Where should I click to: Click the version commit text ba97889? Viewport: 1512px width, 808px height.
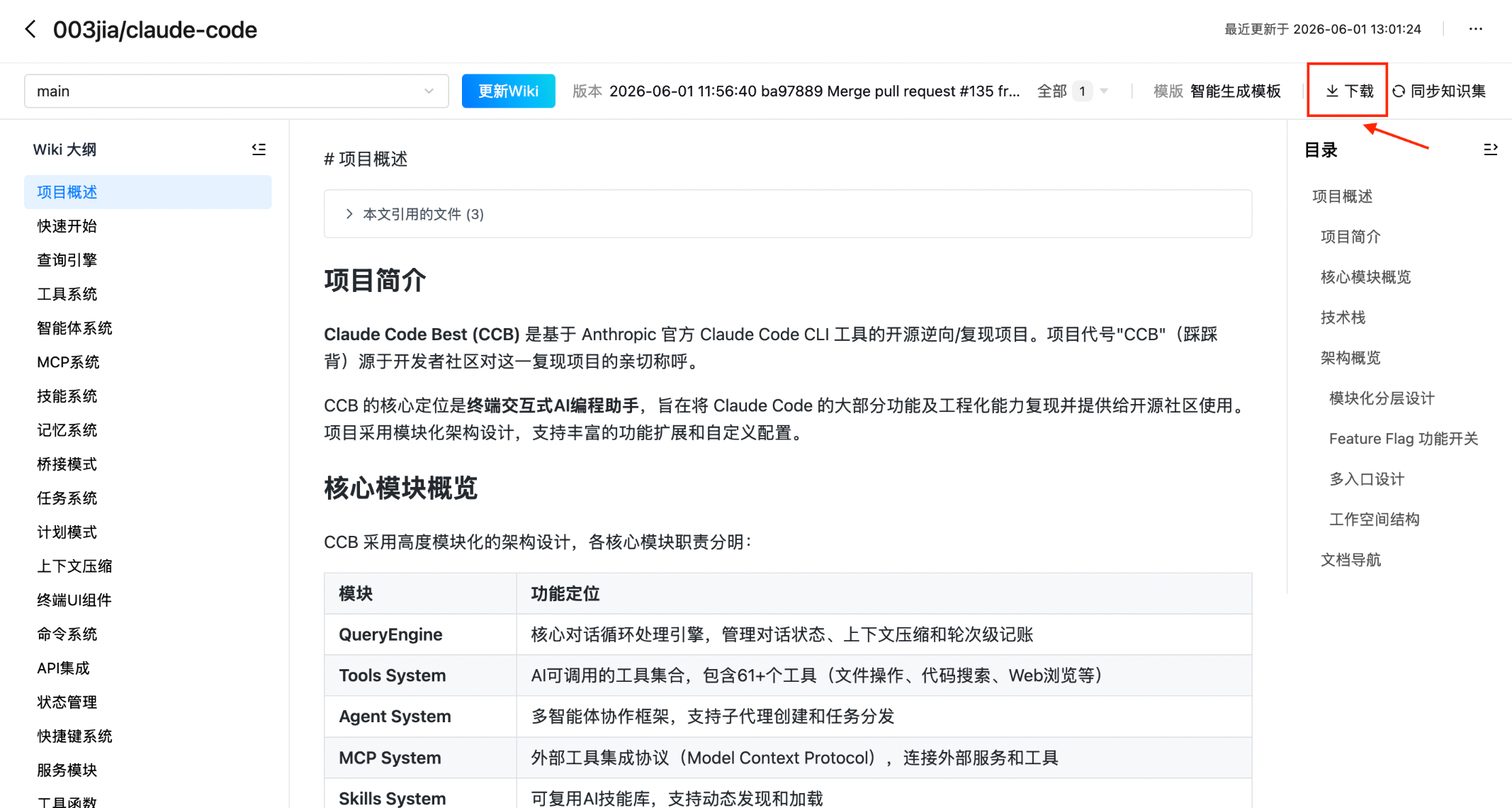791,91
